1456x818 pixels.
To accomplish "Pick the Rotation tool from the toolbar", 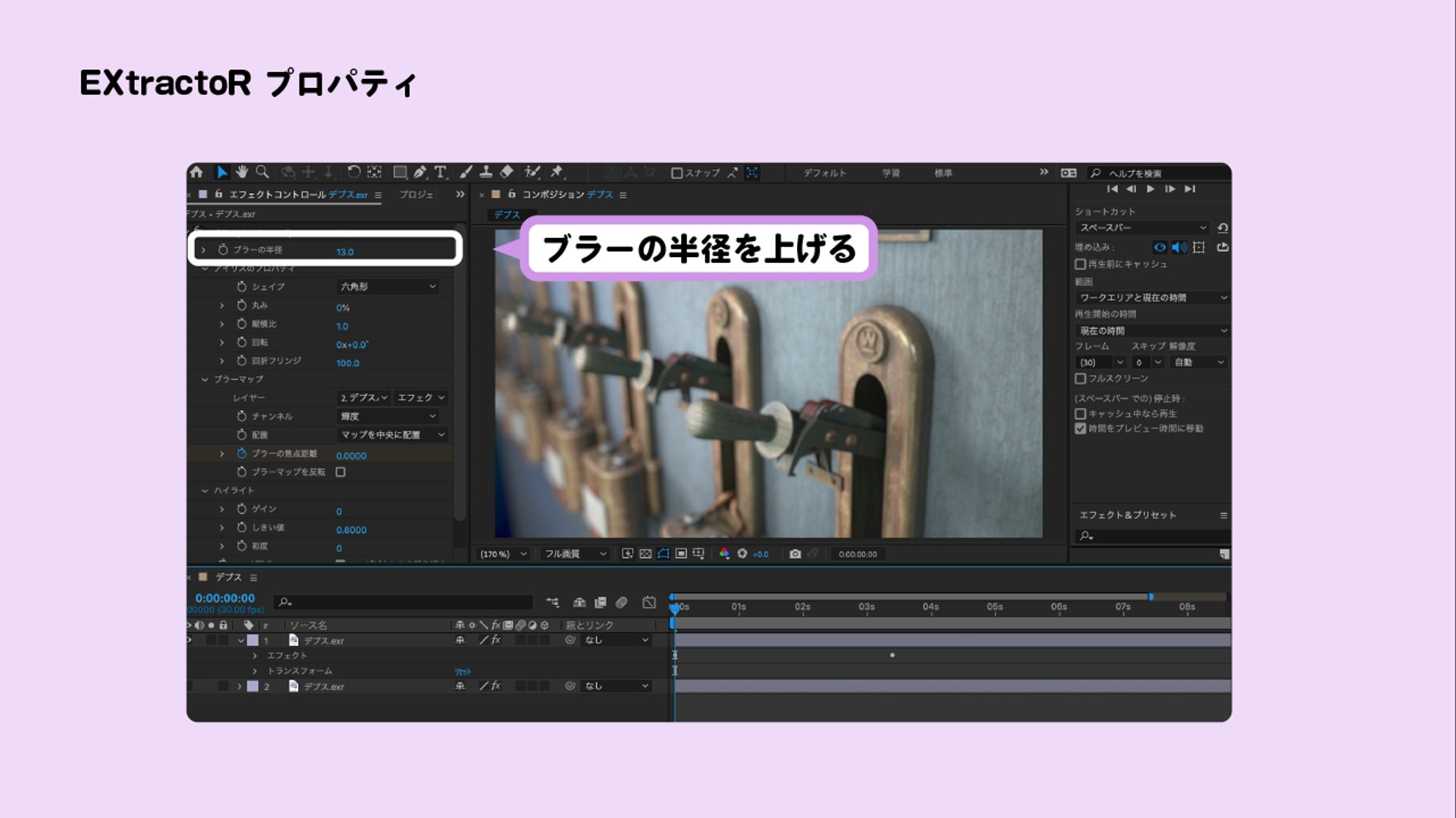I will pos(355,173).
